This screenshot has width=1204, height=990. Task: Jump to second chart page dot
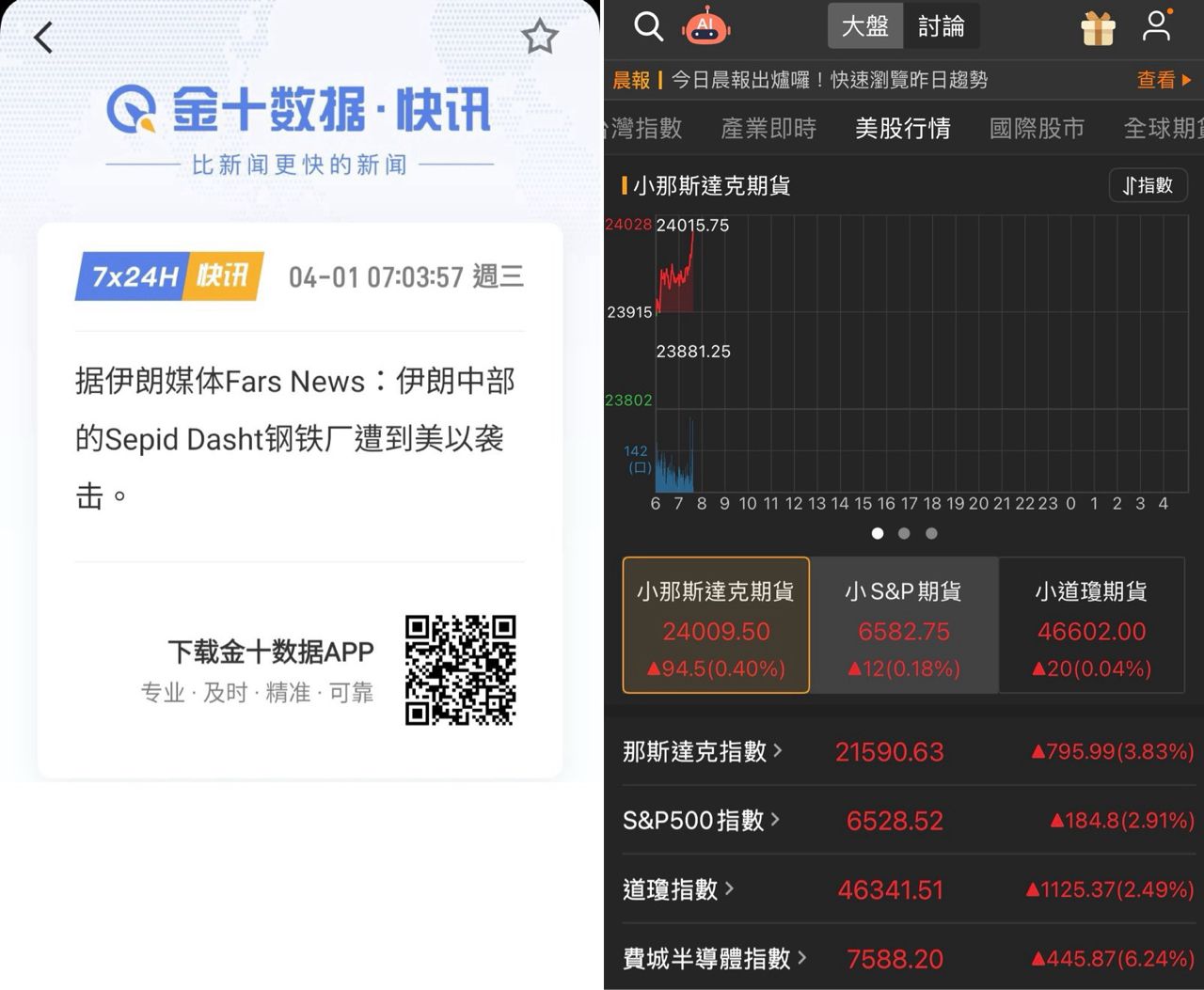point(904,533)
